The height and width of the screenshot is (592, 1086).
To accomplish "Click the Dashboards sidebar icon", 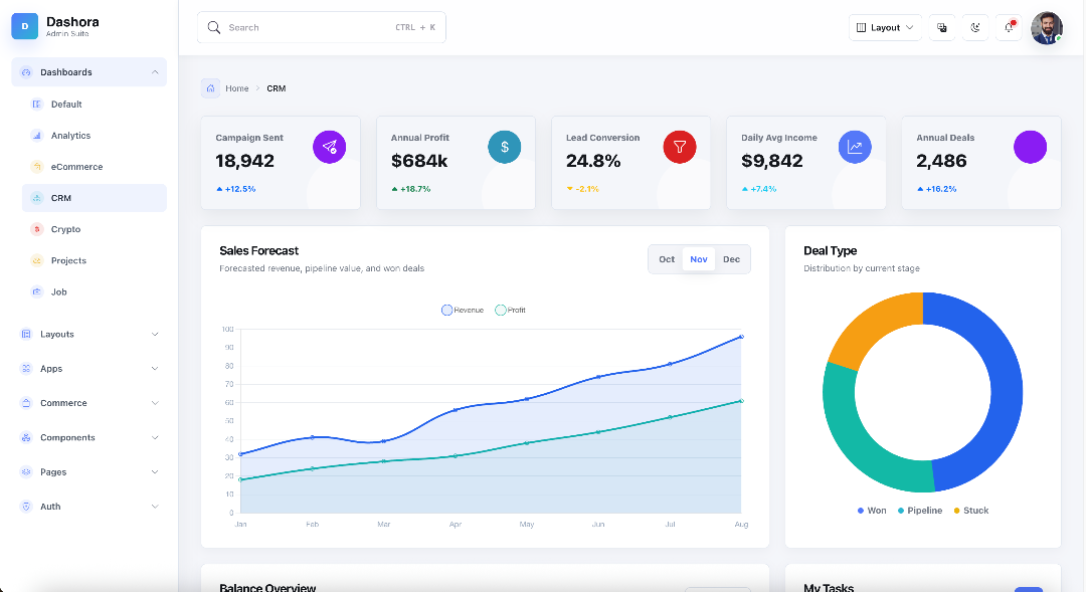I will [x=26, y=72].
